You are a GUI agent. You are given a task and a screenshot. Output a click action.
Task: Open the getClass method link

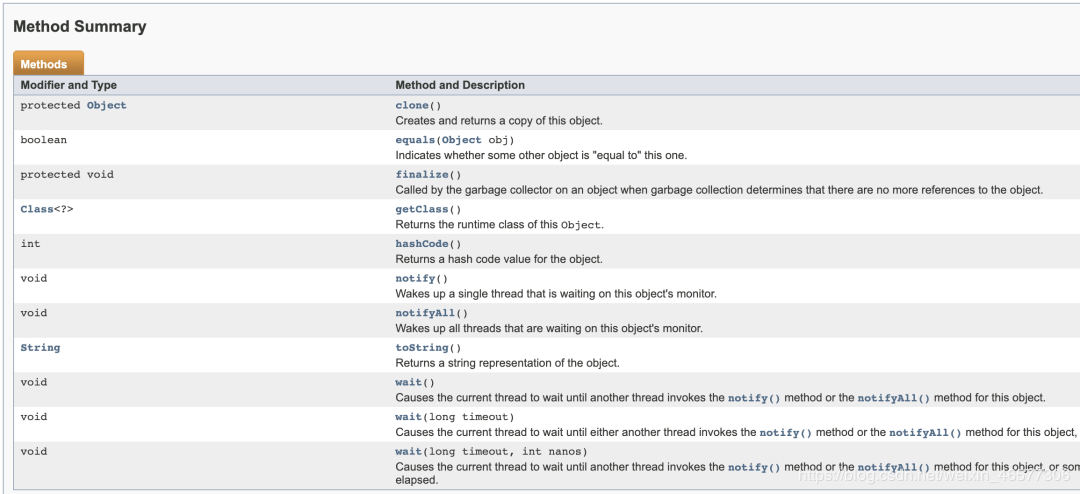422,209
